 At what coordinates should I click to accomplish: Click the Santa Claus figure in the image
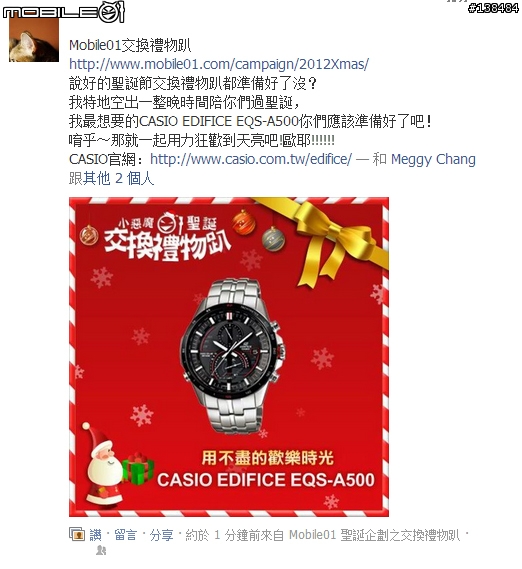point(101,464)
